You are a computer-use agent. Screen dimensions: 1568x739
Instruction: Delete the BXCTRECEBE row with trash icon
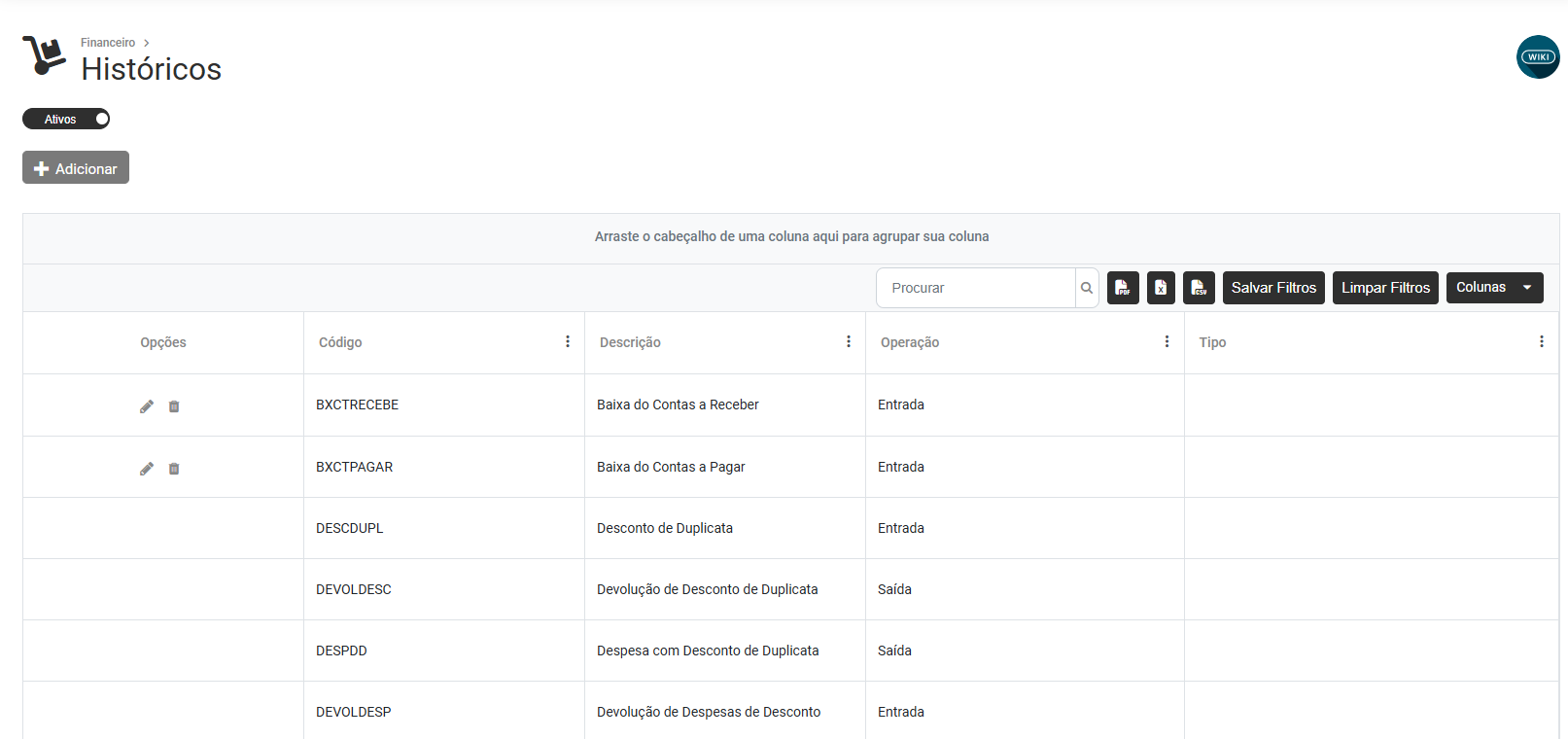(x=174, y=406)
